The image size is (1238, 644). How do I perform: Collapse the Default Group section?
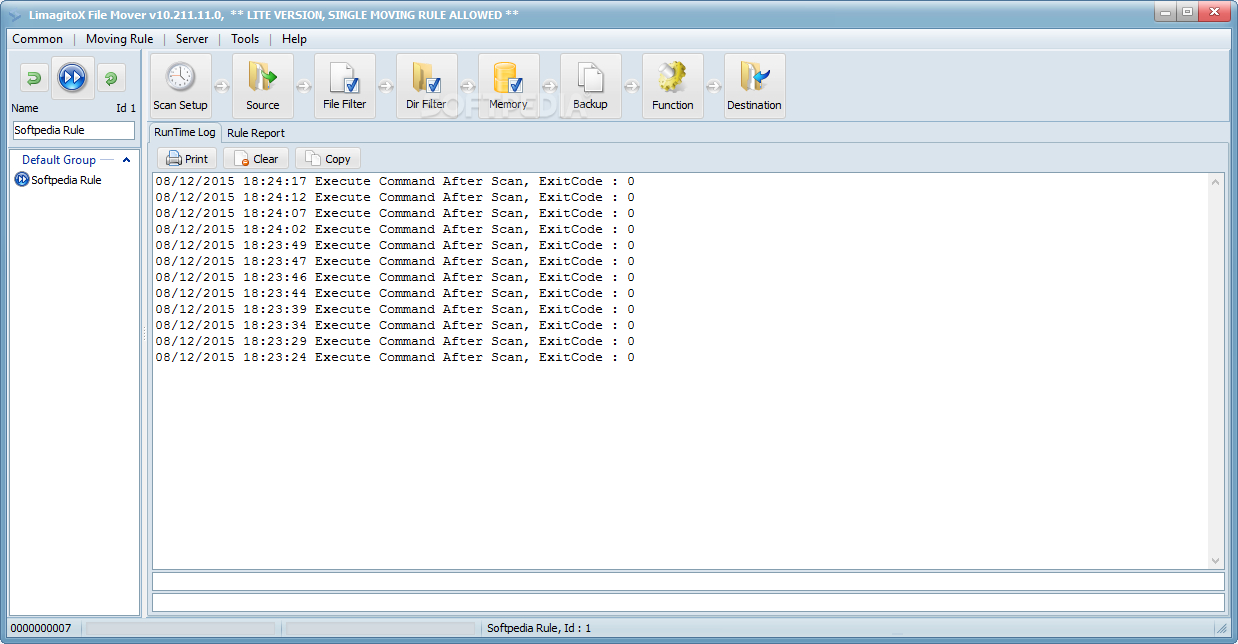tap(126, 160)
